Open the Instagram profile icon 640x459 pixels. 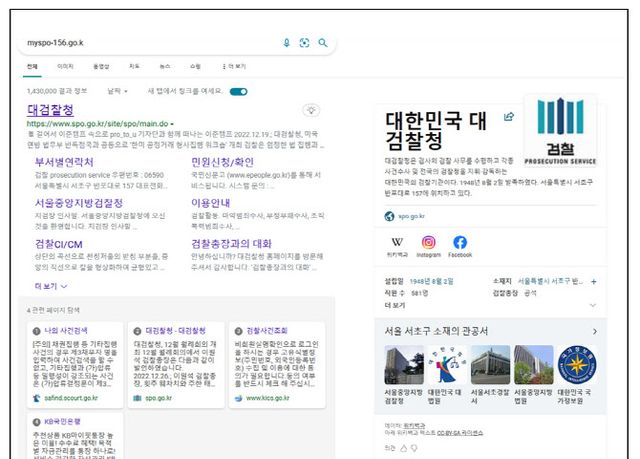pyautogui.click(x=428, y=242)
